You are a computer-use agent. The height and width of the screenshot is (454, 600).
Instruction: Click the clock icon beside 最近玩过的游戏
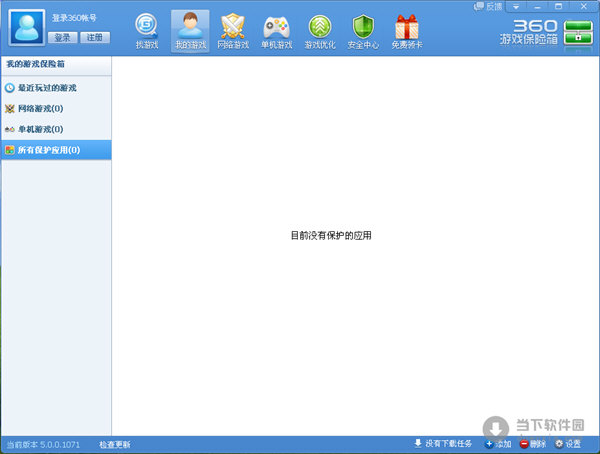10,88
